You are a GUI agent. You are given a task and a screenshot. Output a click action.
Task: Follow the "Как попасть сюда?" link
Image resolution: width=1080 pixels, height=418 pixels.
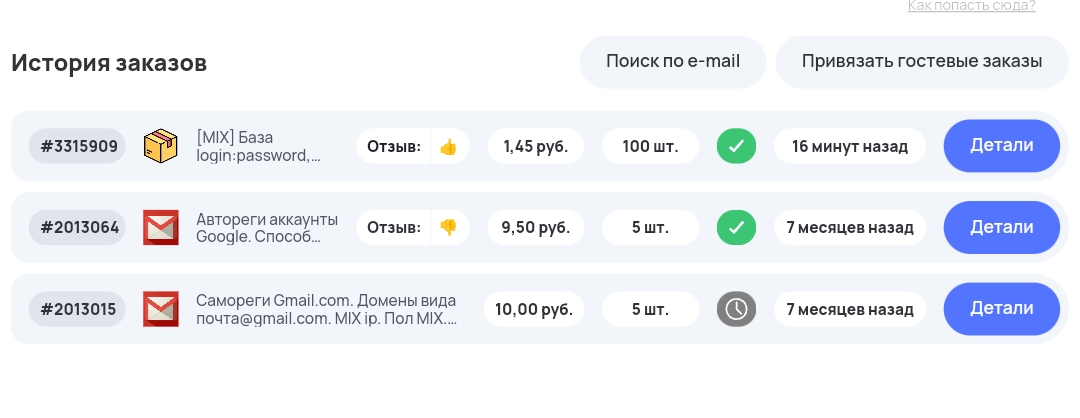pyautogui.click(x=971, y=6)
